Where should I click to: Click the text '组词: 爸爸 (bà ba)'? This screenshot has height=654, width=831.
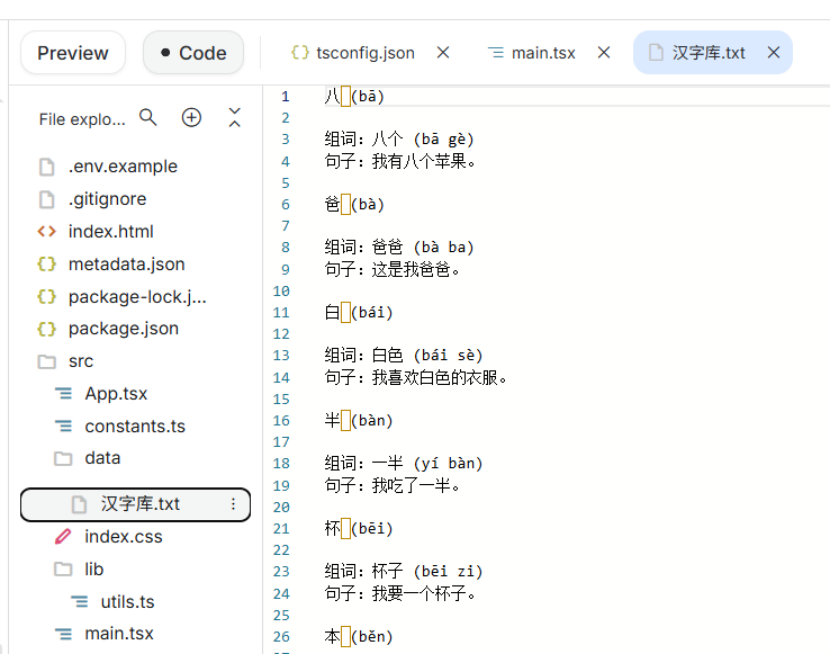pos(399,248)
